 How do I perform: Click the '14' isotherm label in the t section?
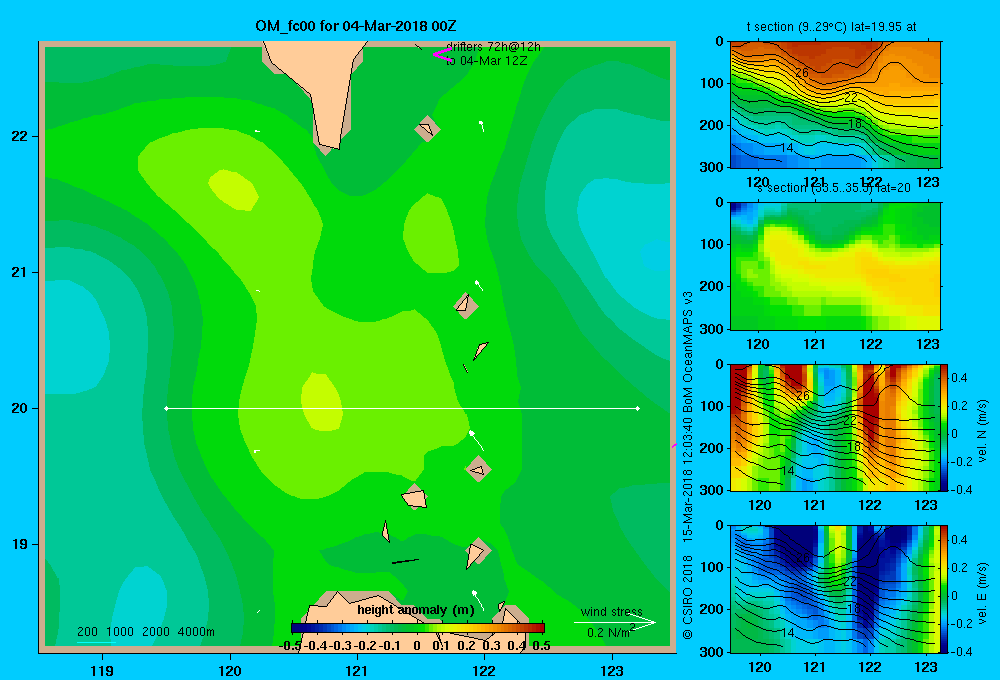pos(787,147)
